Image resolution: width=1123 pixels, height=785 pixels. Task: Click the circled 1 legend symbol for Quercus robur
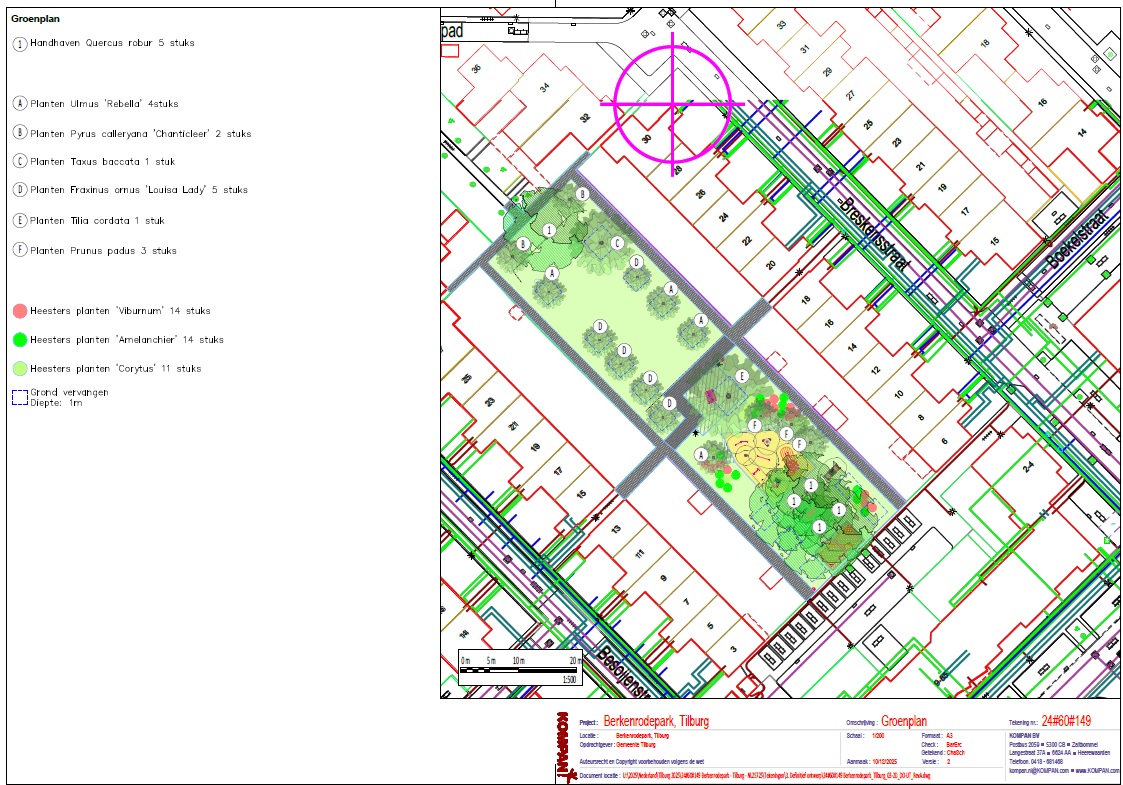click(20, 44)
